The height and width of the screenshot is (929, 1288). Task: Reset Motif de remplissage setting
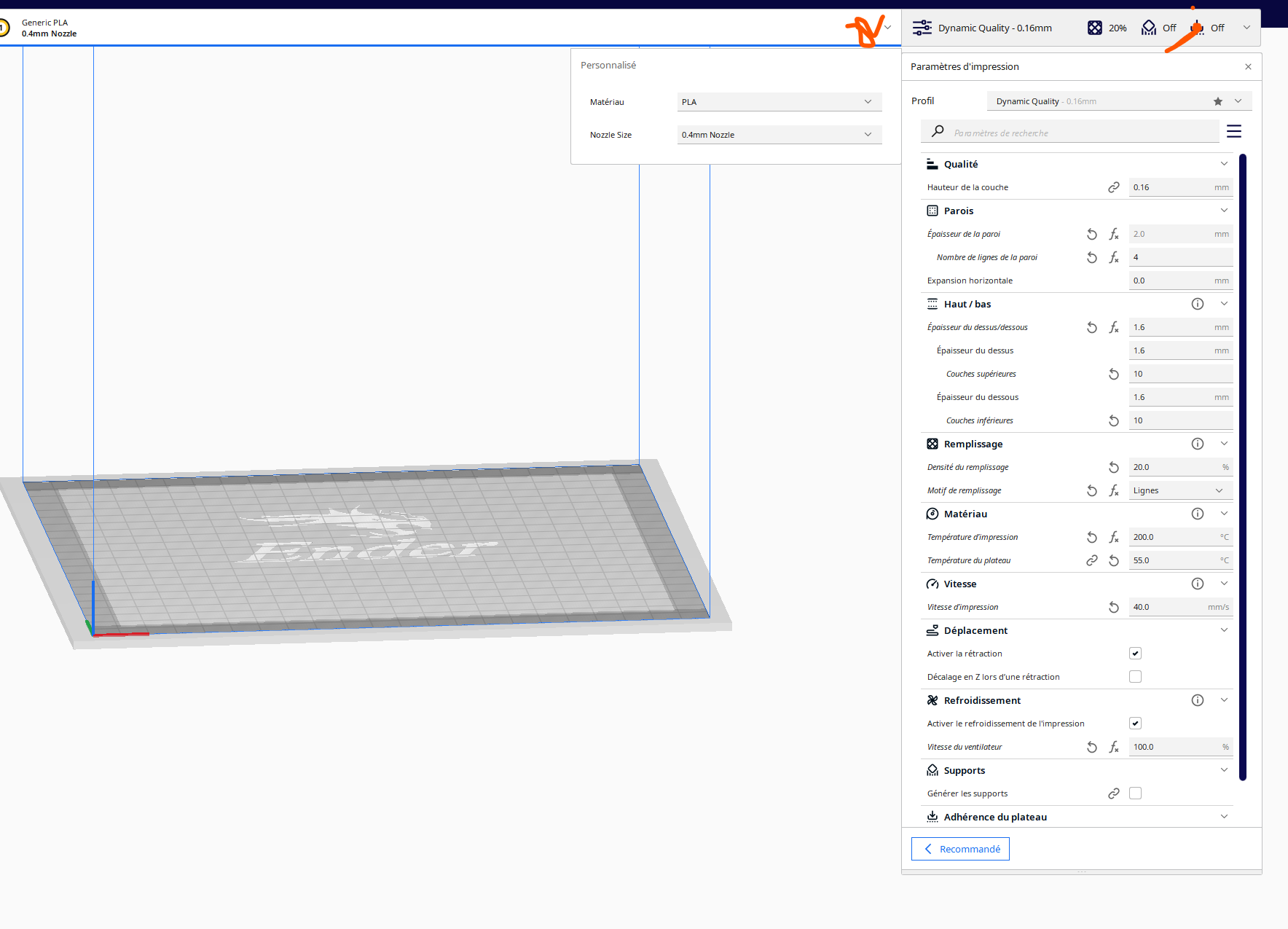point(1092,490)
